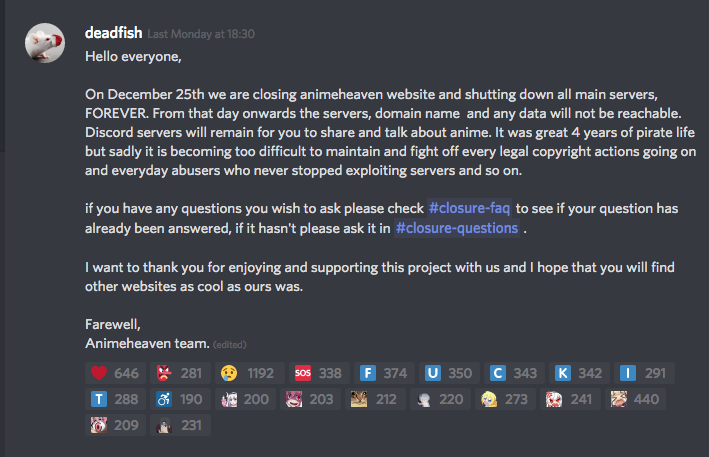Click the crying face reaction with 1192
The height and width of the screenshot is (457, 709).
click(x=247, y=373)
